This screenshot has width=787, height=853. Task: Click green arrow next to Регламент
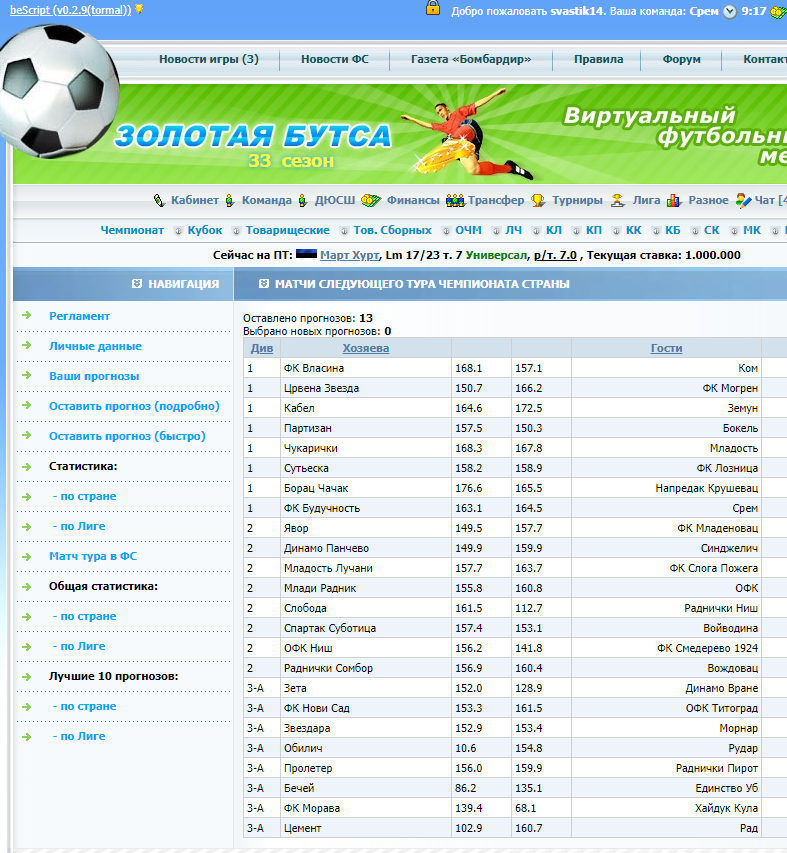26,316
